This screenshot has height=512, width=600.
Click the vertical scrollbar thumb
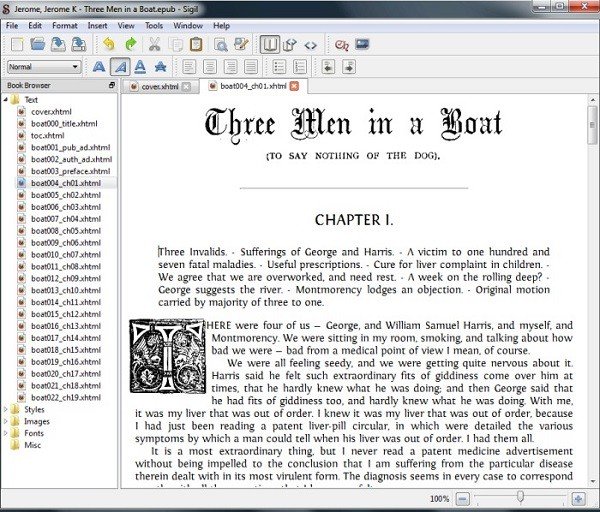pos(592,125)
